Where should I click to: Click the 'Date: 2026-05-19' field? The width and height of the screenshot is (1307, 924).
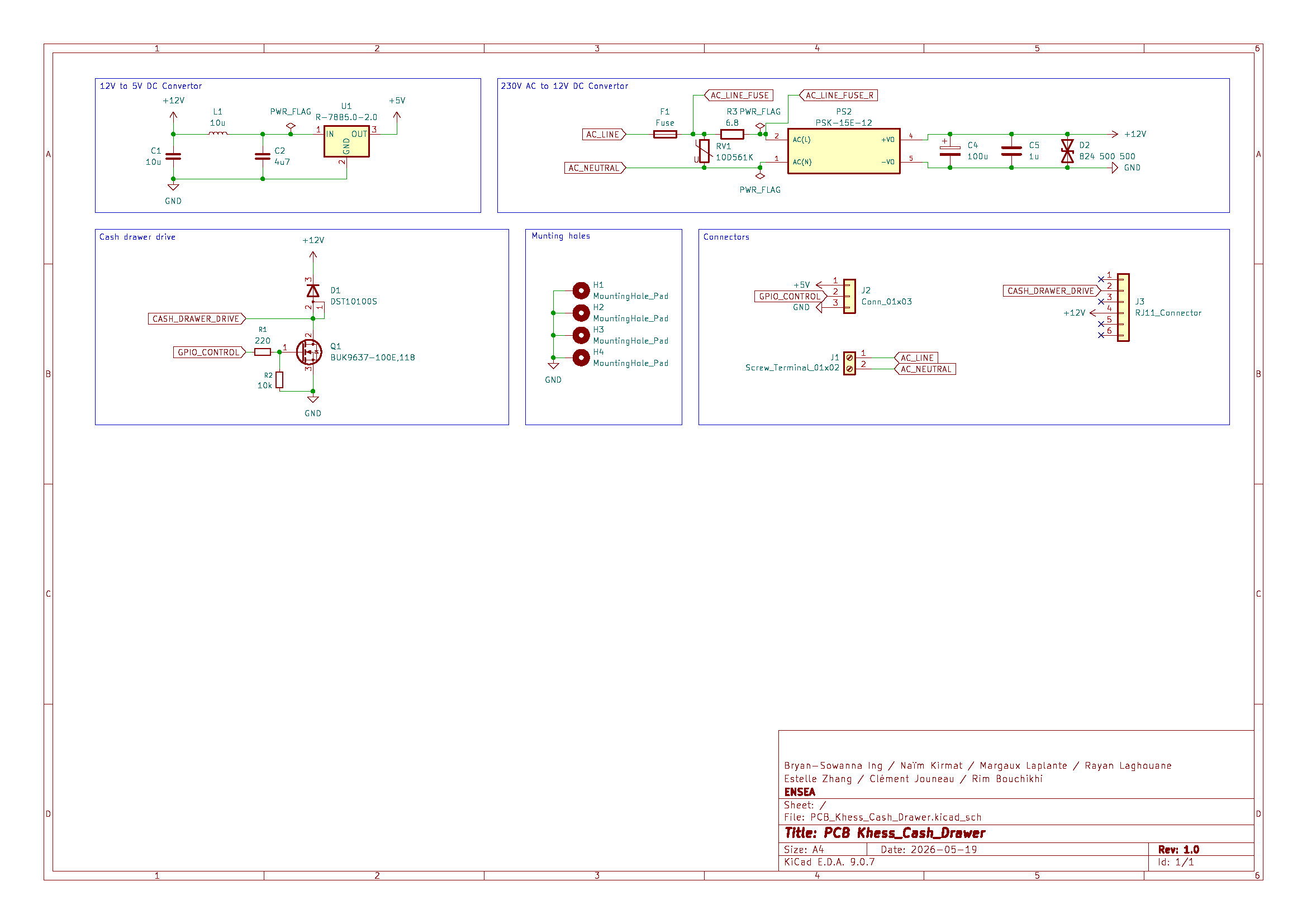click(929, 850)
